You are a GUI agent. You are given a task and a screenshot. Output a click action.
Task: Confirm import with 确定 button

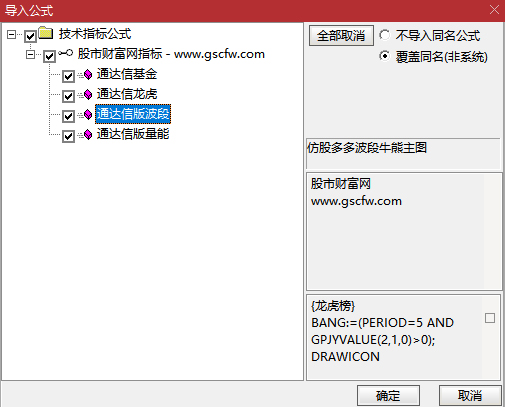pyautogui.click(x=388, y=396)
